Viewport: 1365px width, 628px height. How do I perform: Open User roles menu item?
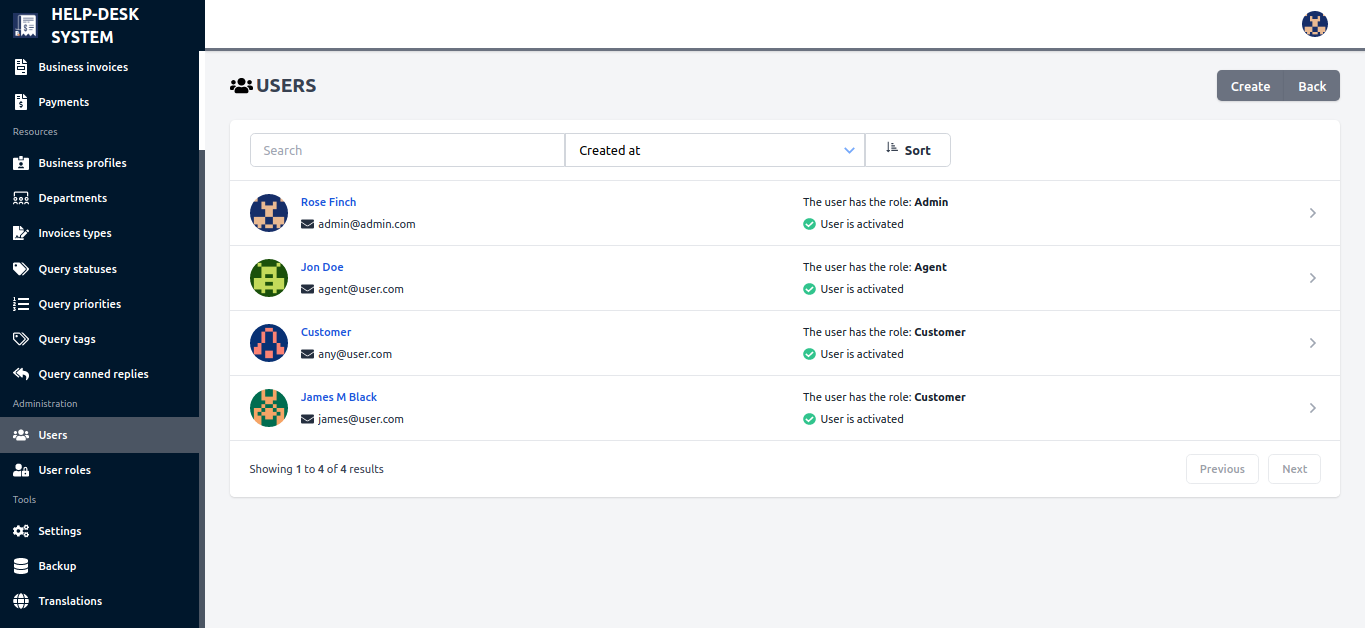(x=64, y=470)
